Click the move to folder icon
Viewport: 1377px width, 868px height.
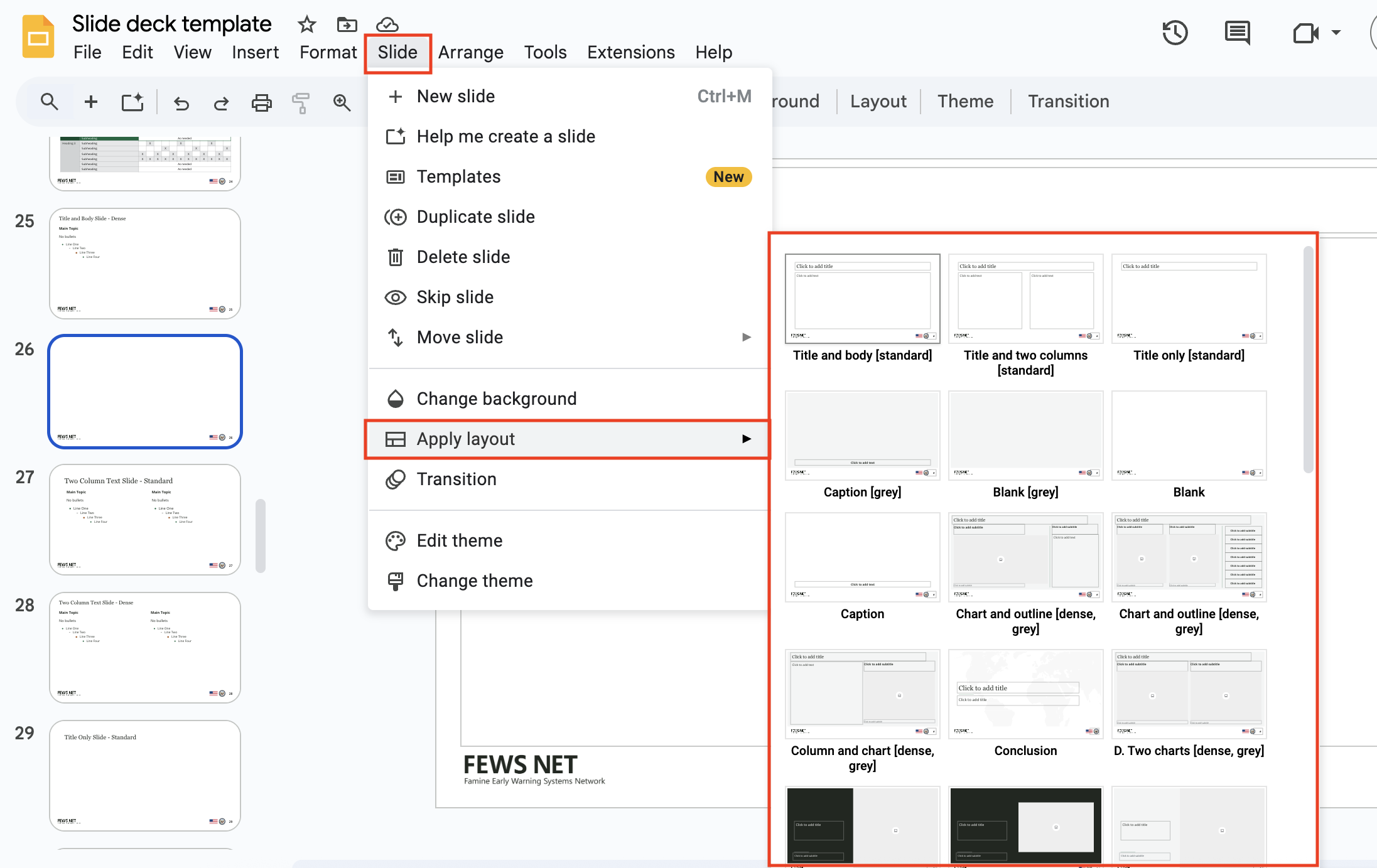pyautogui.click(x=347, y=24)
